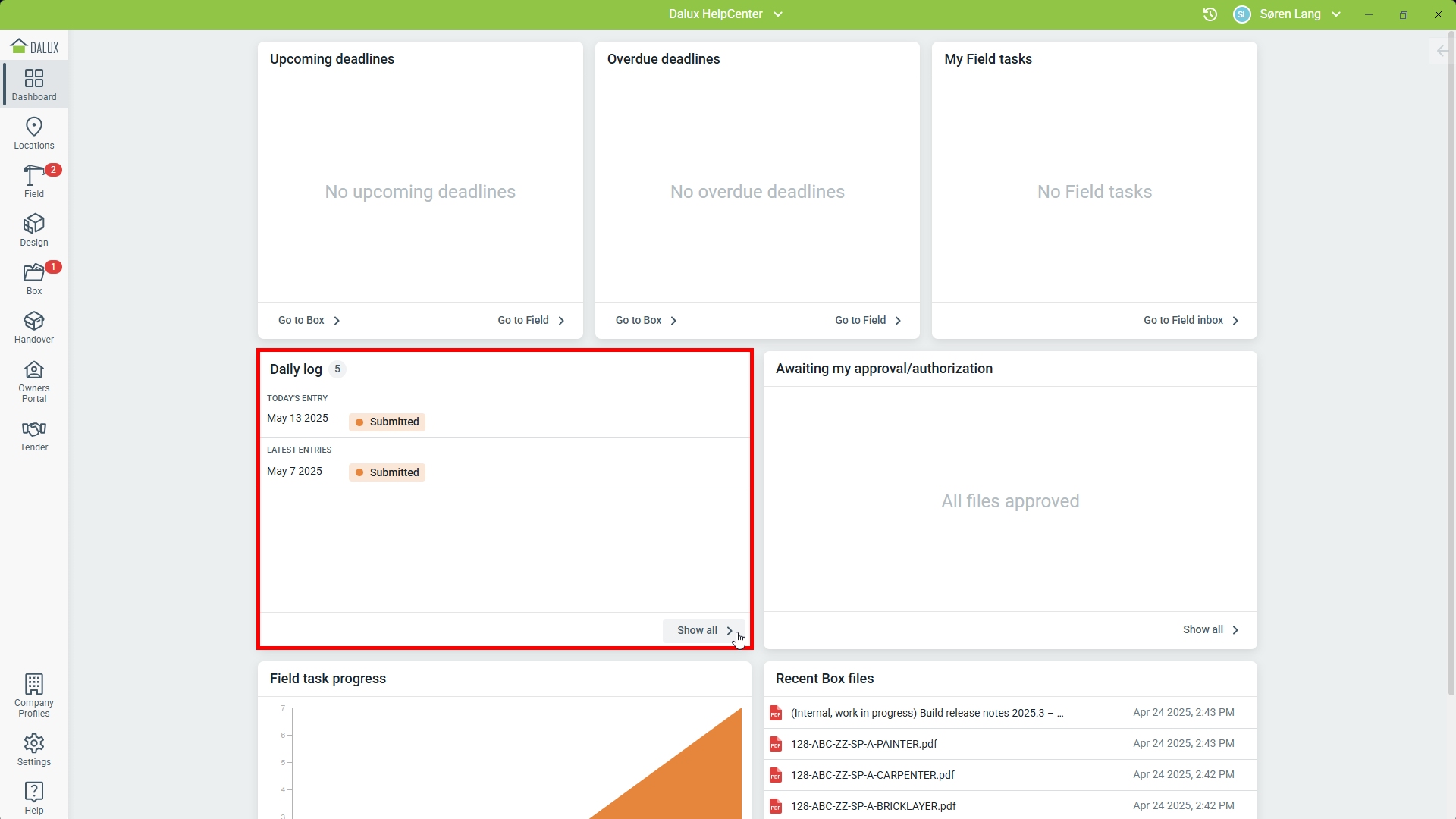Open the Help menu item
Viewport: 1456px width, 819px height.
pos(34,798)
